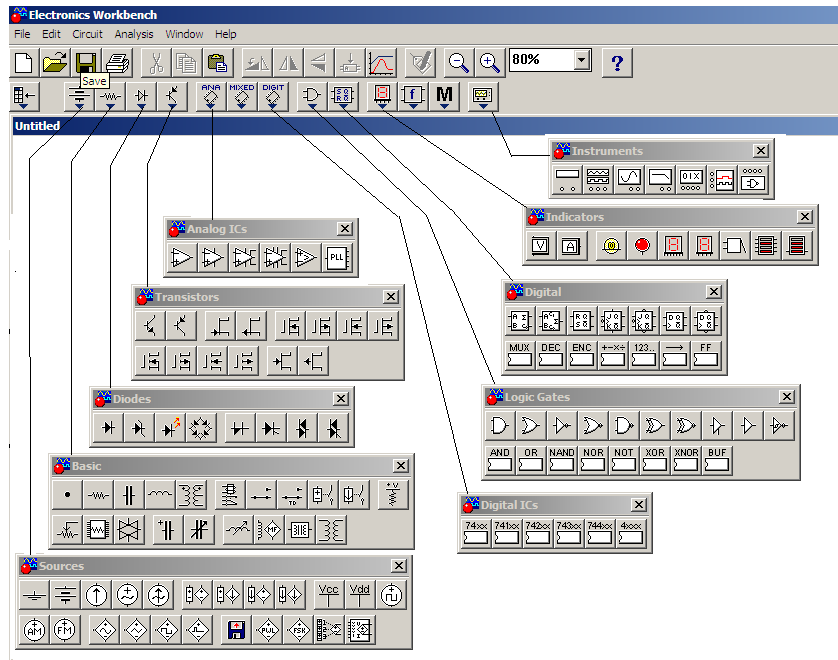
Task: Select the word generator in Instruments panel
Action: [x=691, y=179]
